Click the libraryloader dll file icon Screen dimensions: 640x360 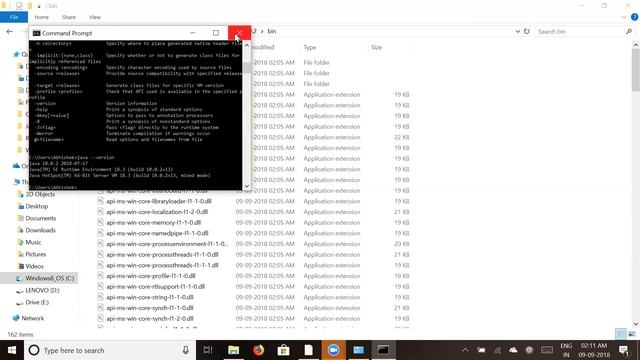100,201
